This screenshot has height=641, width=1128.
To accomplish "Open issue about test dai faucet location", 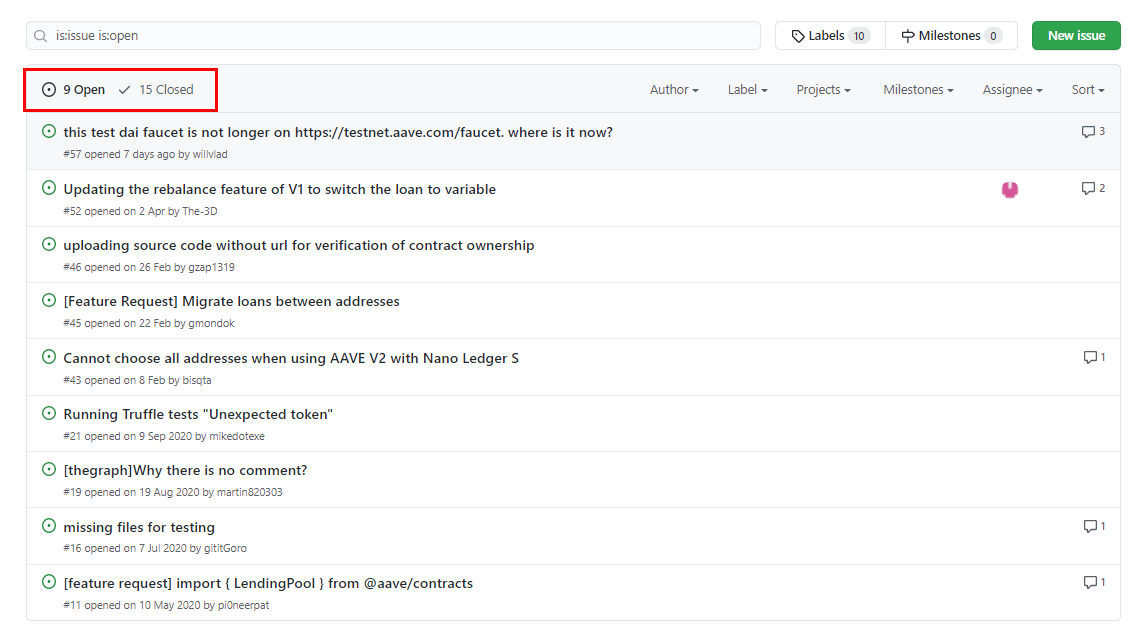I will 338,132.
